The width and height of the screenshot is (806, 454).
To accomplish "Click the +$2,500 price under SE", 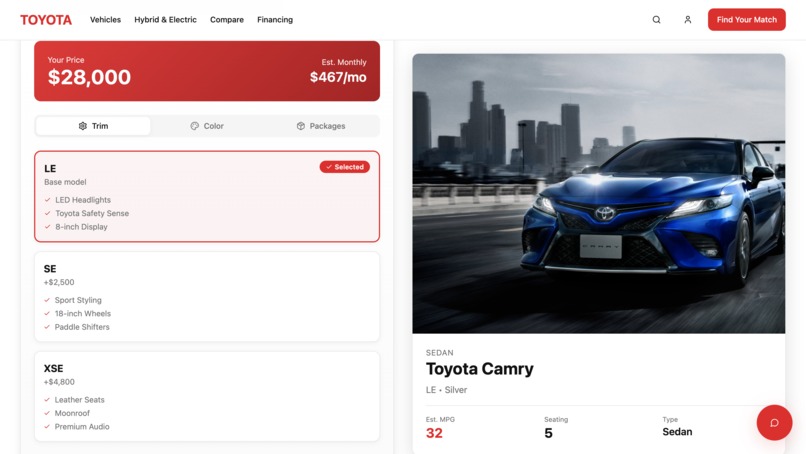I will click(59, 282).
